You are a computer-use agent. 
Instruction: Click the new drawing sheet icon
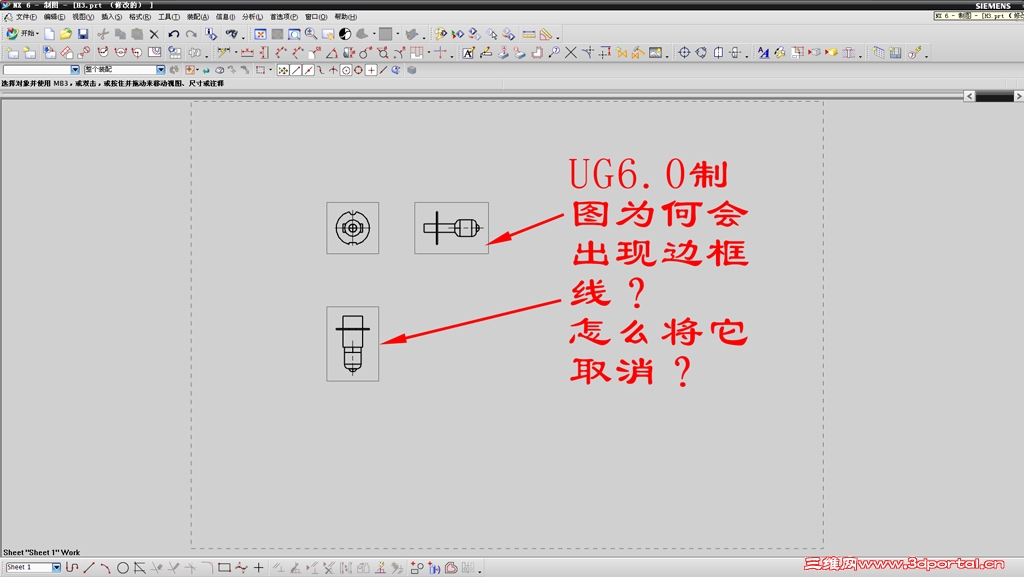(13, 53)
